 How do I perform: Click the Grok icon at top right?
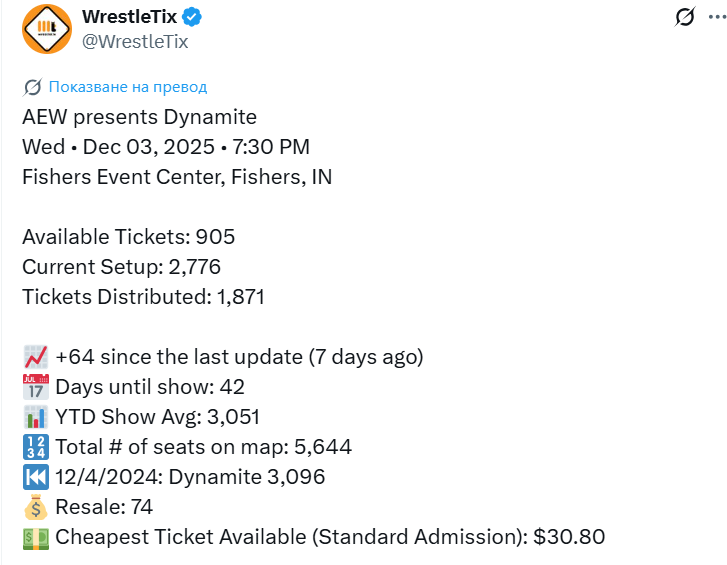coord(685,17)
